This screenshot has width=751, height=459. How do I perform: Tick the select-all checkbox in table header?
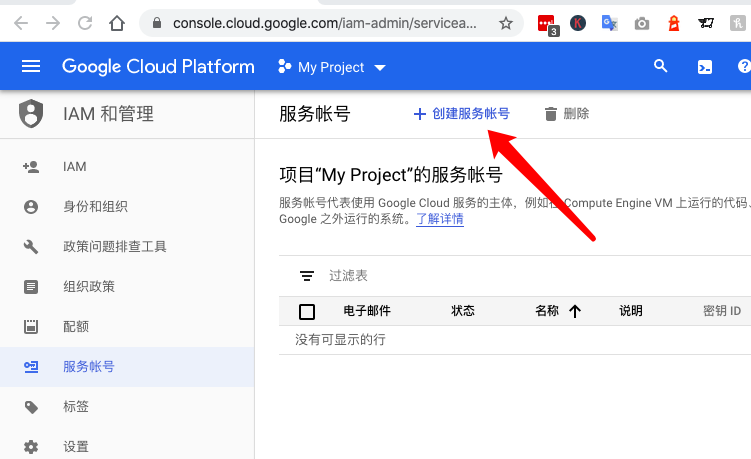point(307,312)
